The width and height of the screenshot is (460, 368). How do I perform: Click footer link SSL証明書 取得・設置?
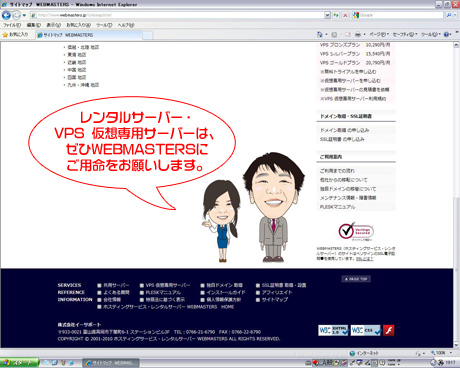[284, 285]
